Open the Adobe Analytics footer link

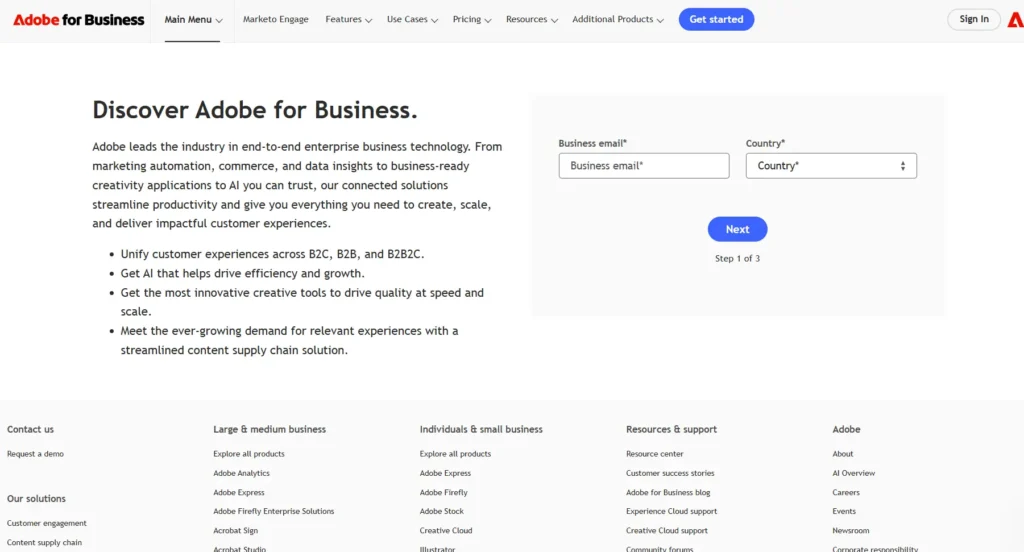(x=241, y=473)
